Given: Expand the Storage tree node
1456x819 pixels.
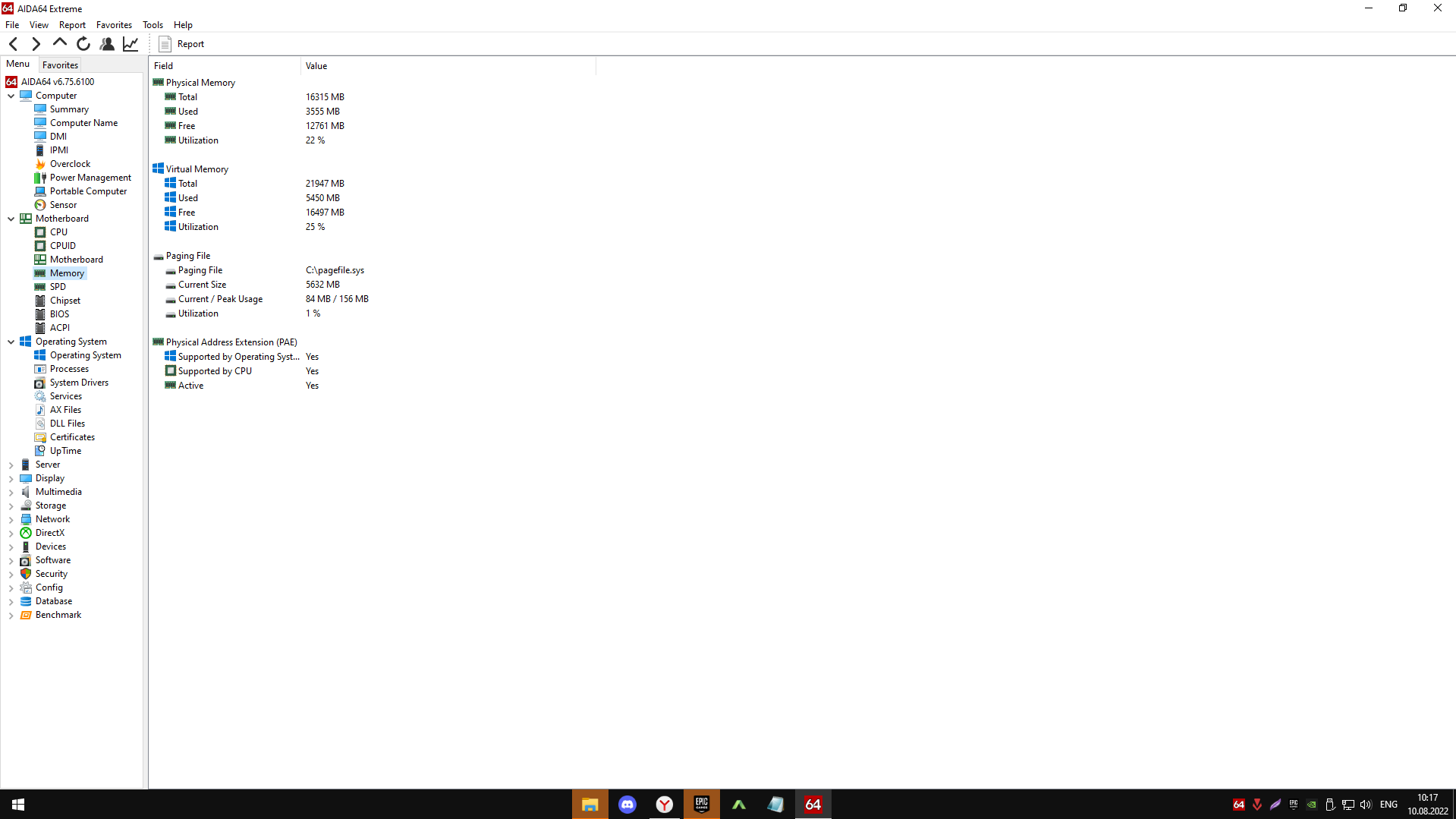Looking at the screenshot, I should pyautogui.click(x=11, y=506).
